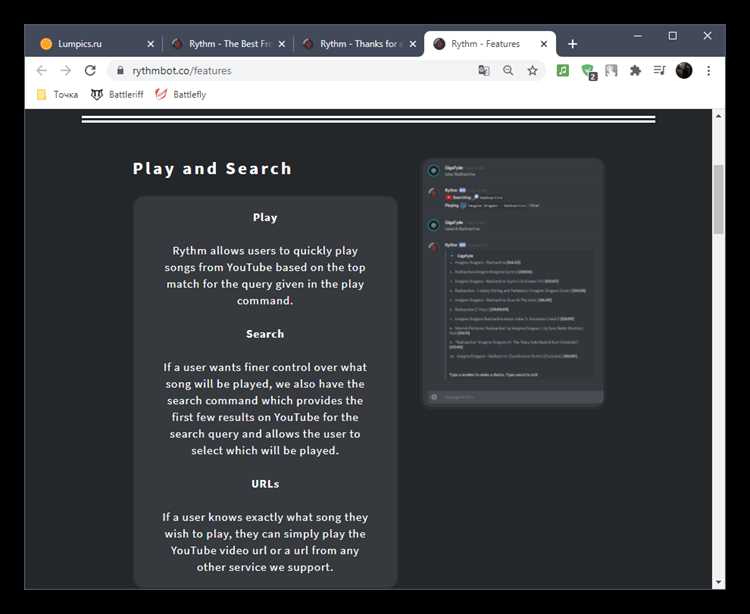
Task: Open the Точка bookmarks folder
Action: pos(57,95)
